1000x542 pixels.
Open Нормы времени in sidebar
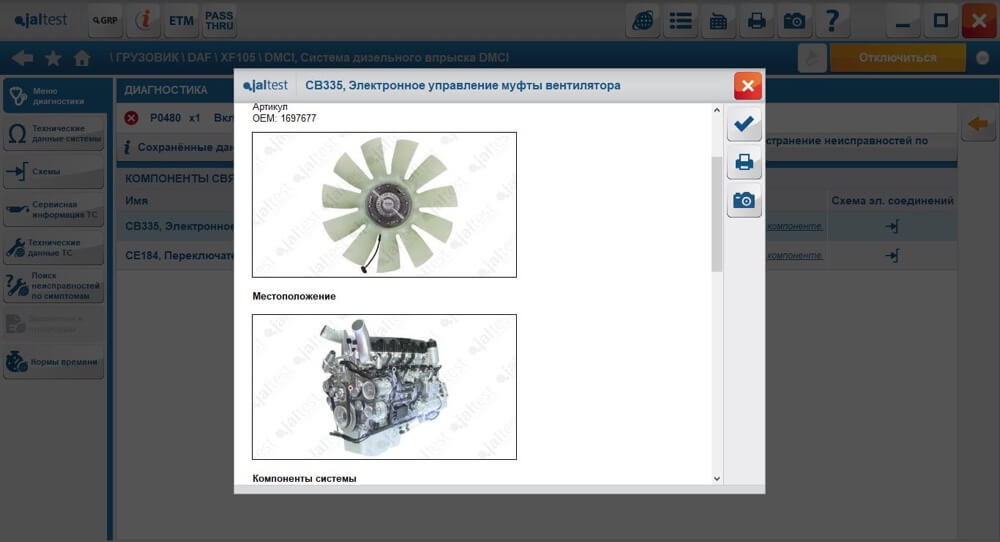[54, 362]
